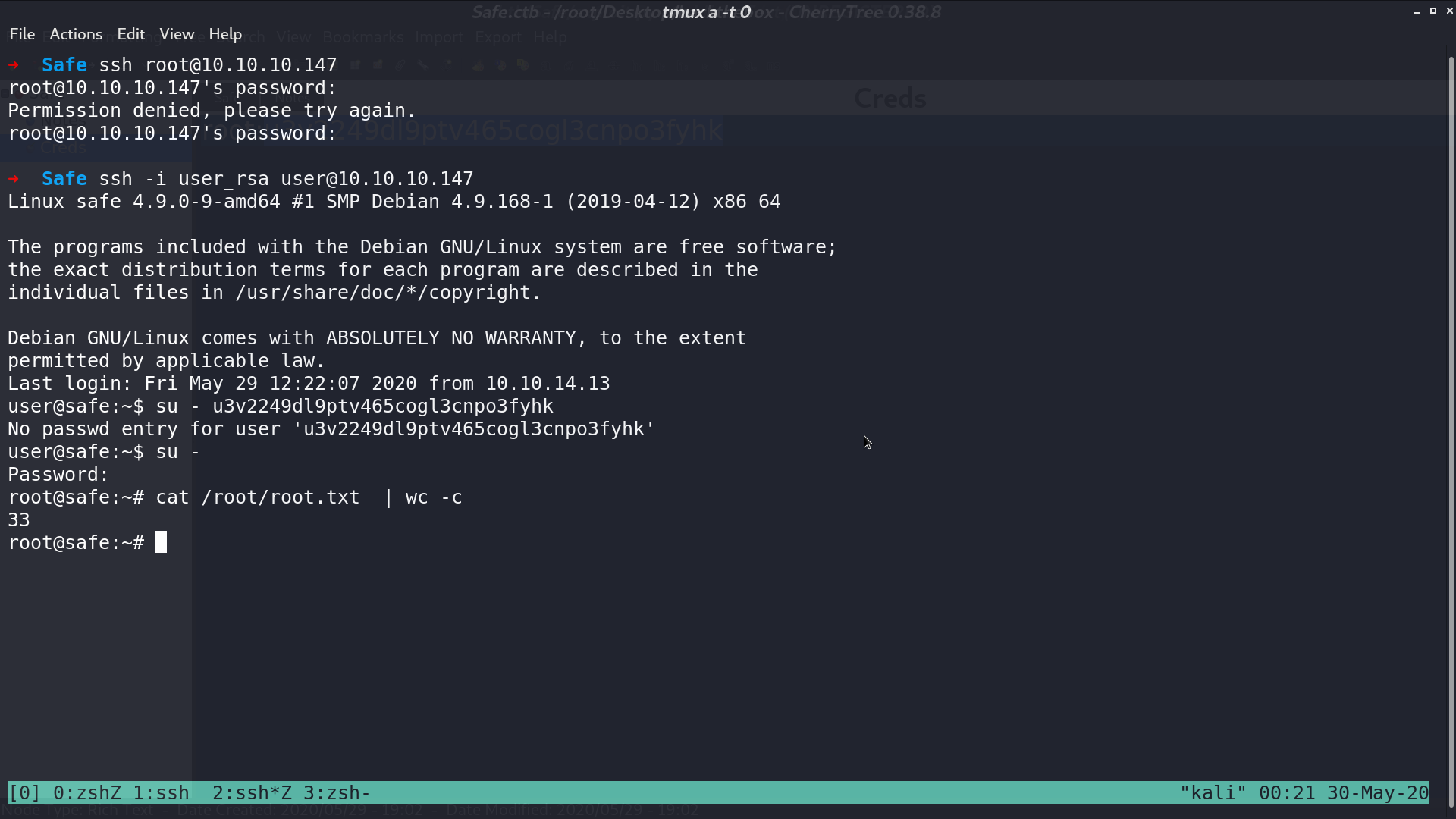Click the 'tmux a -t 0' title bar
The height and width of the screenshot is (819, 1456).
coord(706,12)
